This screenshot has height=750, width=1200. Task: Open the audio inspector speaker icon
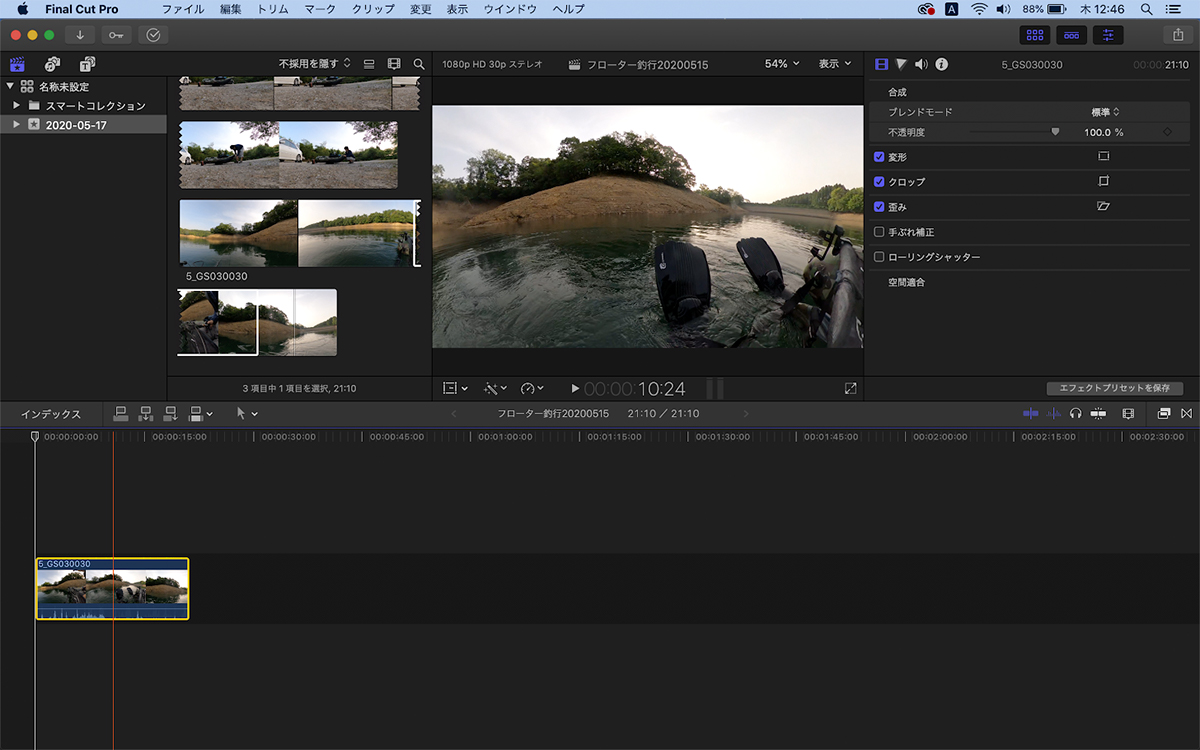921,64
